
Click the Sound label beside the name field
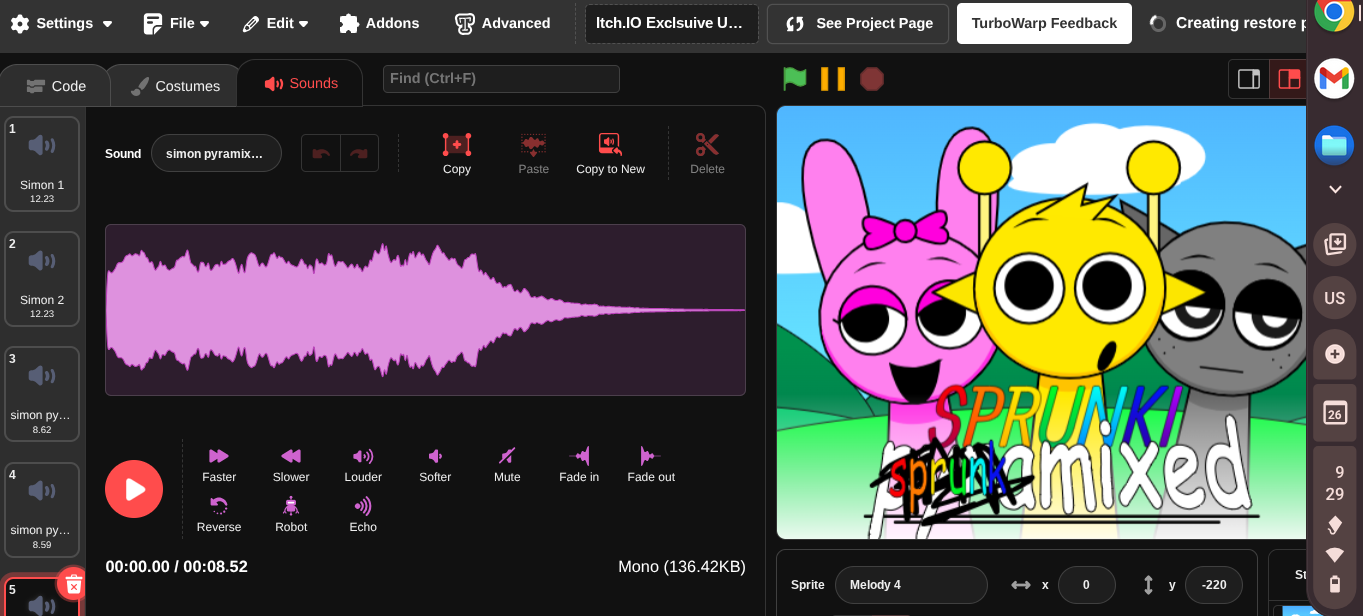[123, 154]
